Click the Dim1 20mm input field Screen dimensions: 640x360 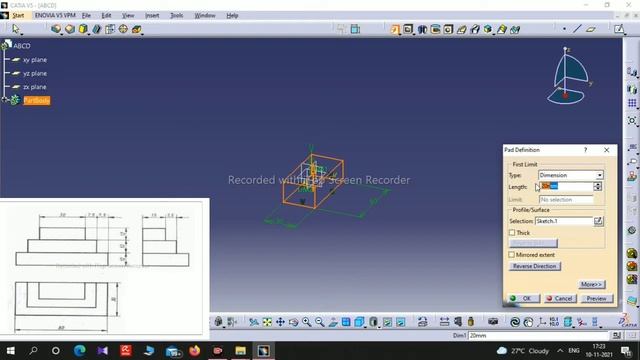click(x=539, y=336)
